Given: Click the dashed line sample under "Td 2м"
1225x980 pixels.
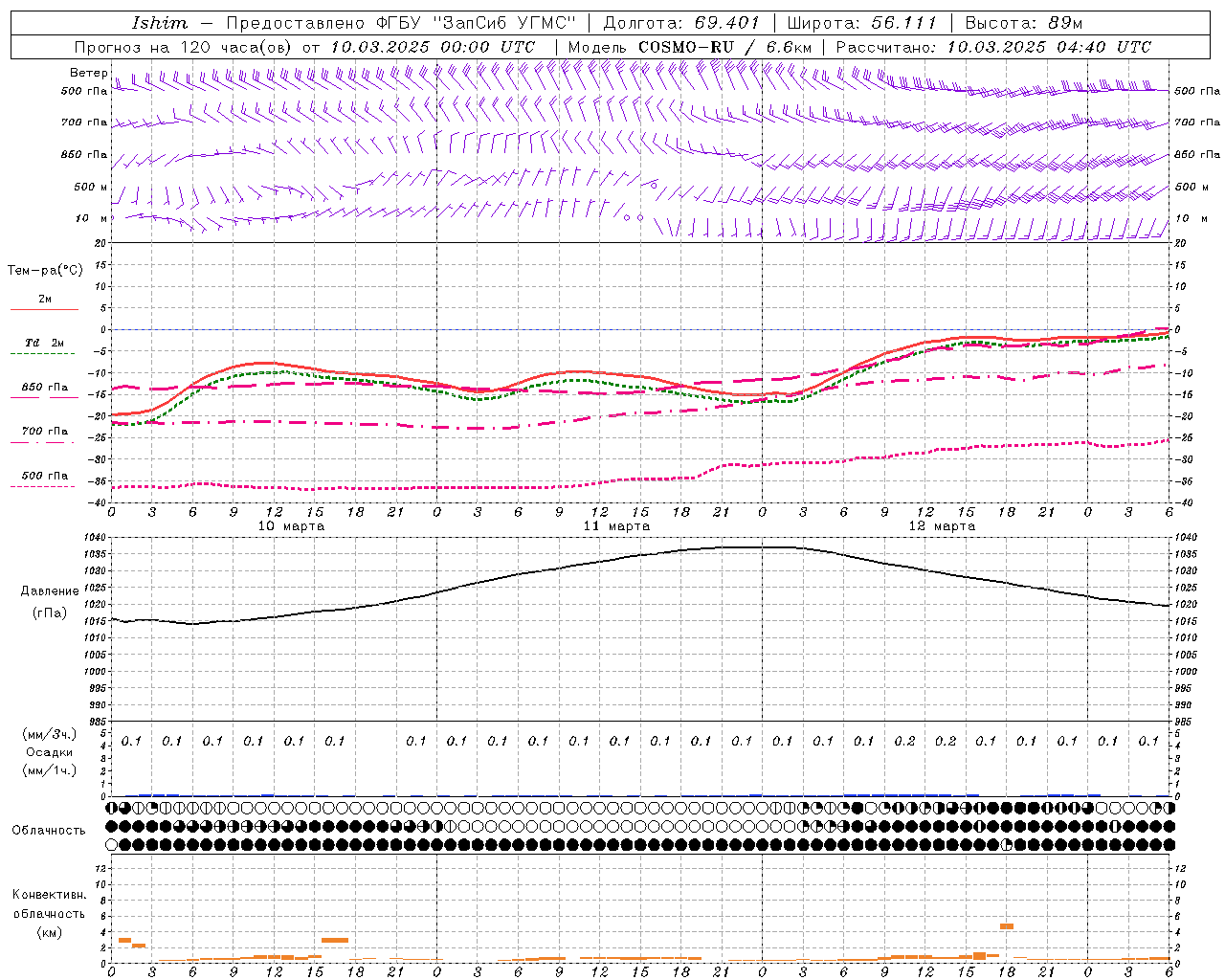Looking at the screenshot, I should pyautogui.click(x=43, y=353).
